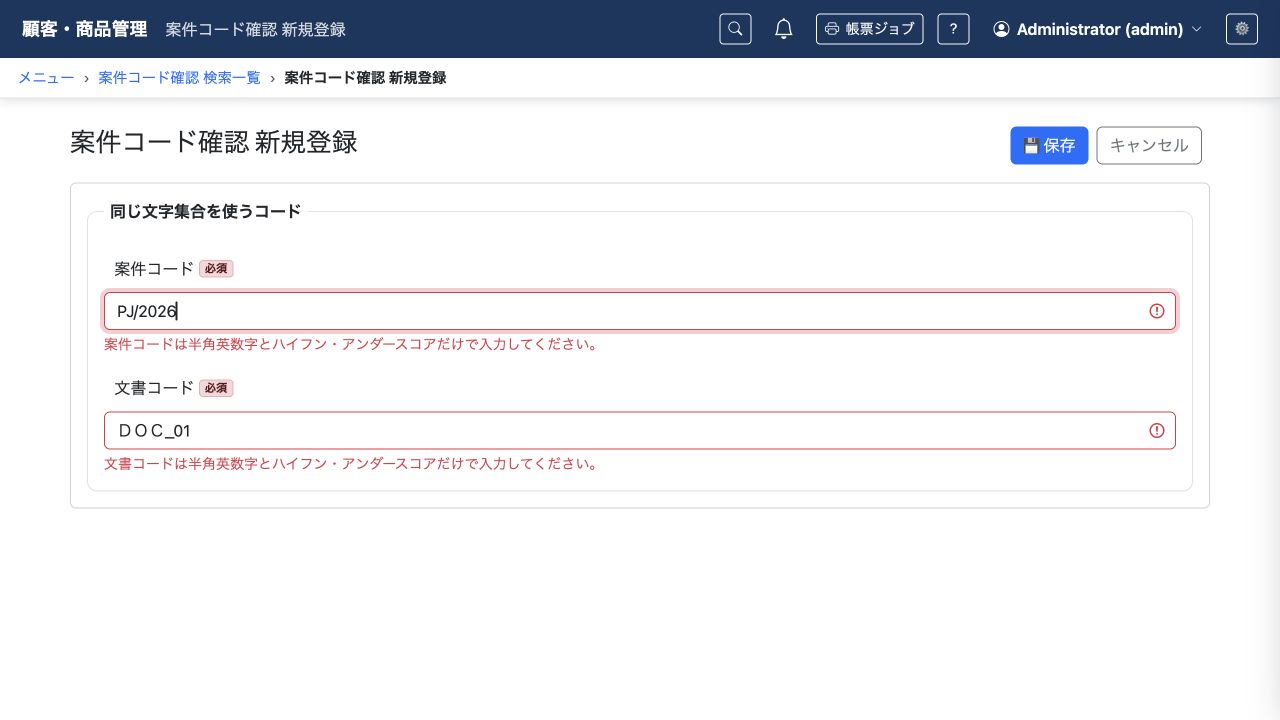Image resolution: width=1280 pixels, height=720 pixels.
Task: Click the 必須 badge next to 案件コード
Action: [x=216, y=269]
